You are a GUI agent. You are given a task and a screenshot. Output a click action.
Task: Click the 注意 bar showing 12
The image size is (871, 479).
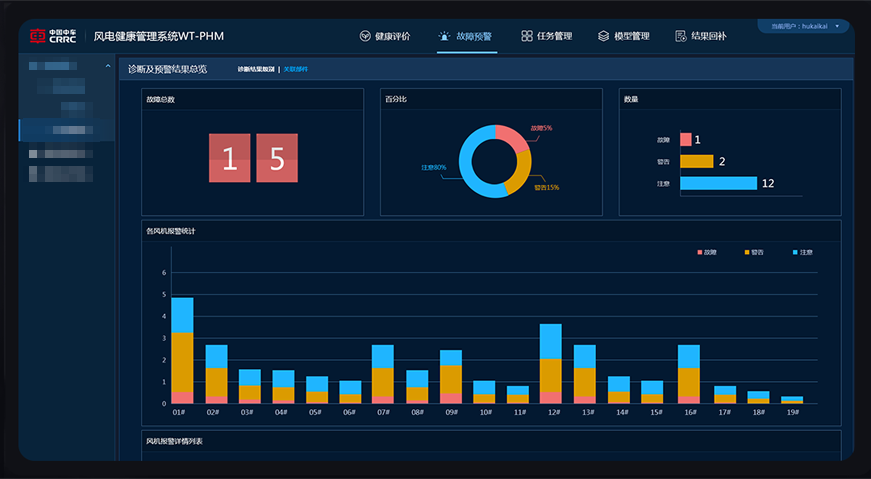(x=718, y=183)
